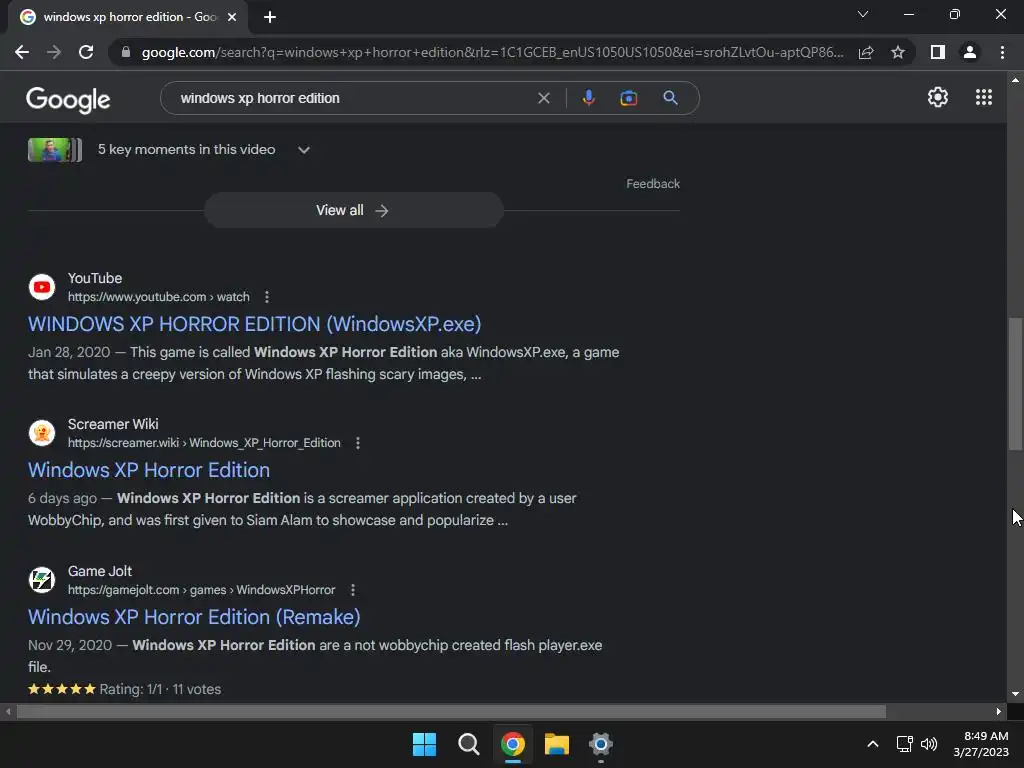Reload the current page
This screenshot has width=1024, height=768.
click(x=86, y=52)
